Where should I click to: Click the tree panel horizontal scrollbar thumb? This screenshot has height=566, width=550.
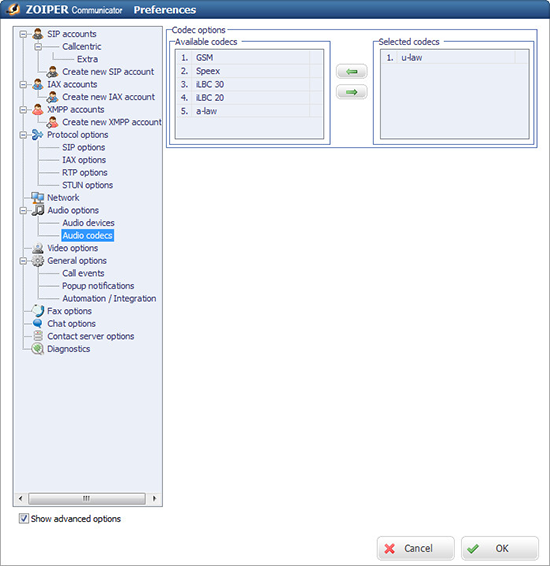(x=87, y=498)
